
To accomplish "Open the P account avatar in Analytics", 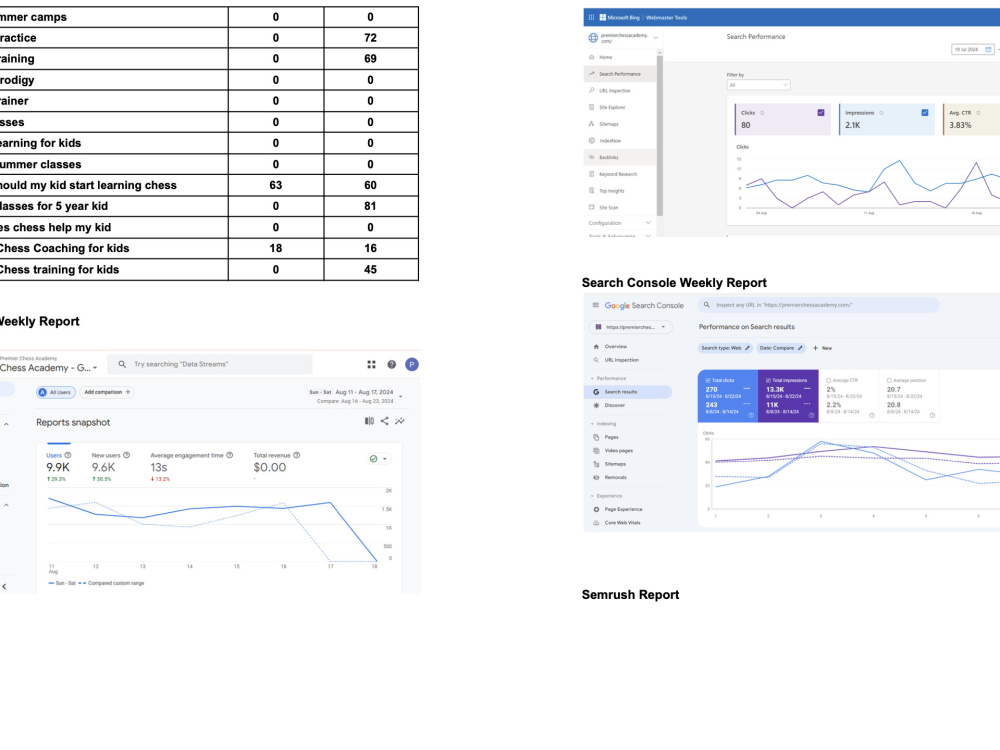I will pyautogui.click(x=412, y=364).
